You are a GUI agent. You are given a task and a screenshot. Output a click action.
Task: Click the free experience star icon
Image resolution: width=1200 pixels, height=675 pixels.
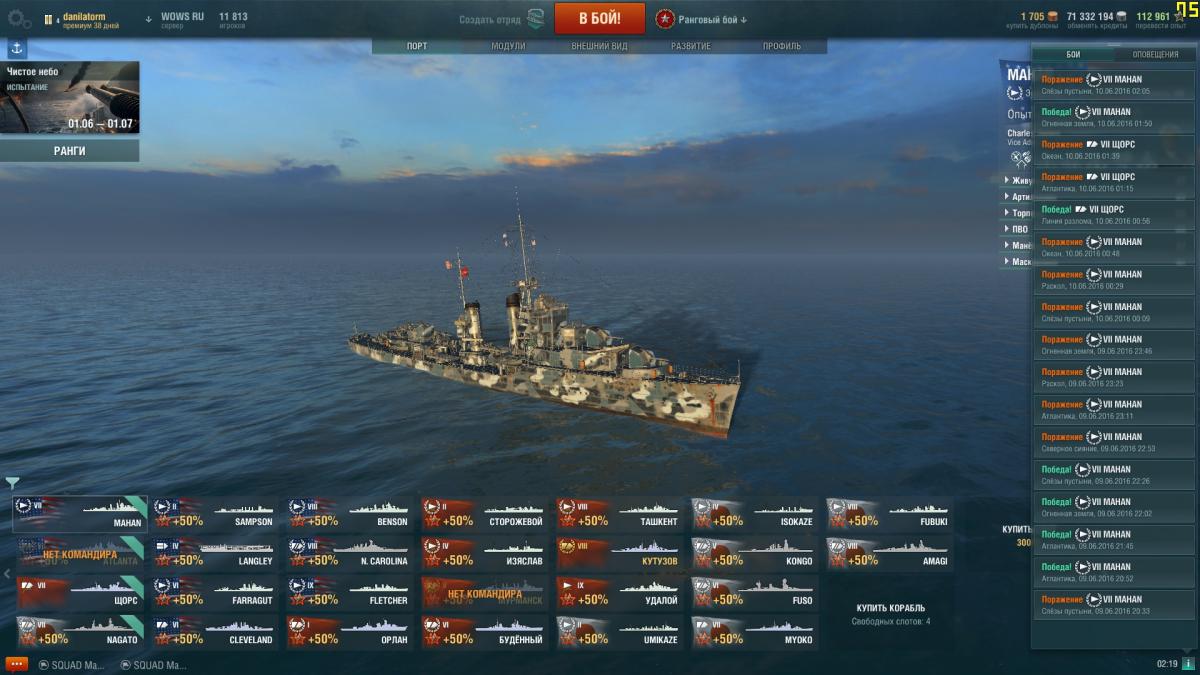(1179, 16)
